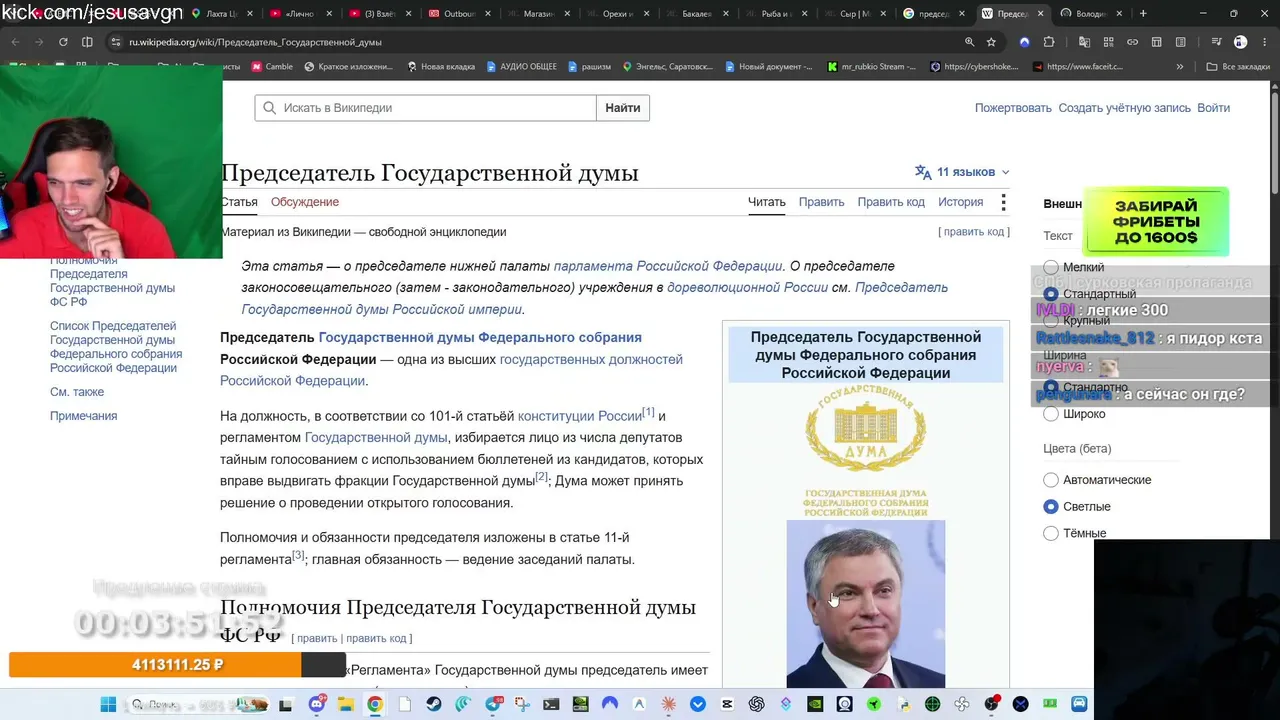Viewport: 1280px width, 720px height.
Task: Open the рашизм document bookmark
Action: pyautogui.click(x=589, y=67)
